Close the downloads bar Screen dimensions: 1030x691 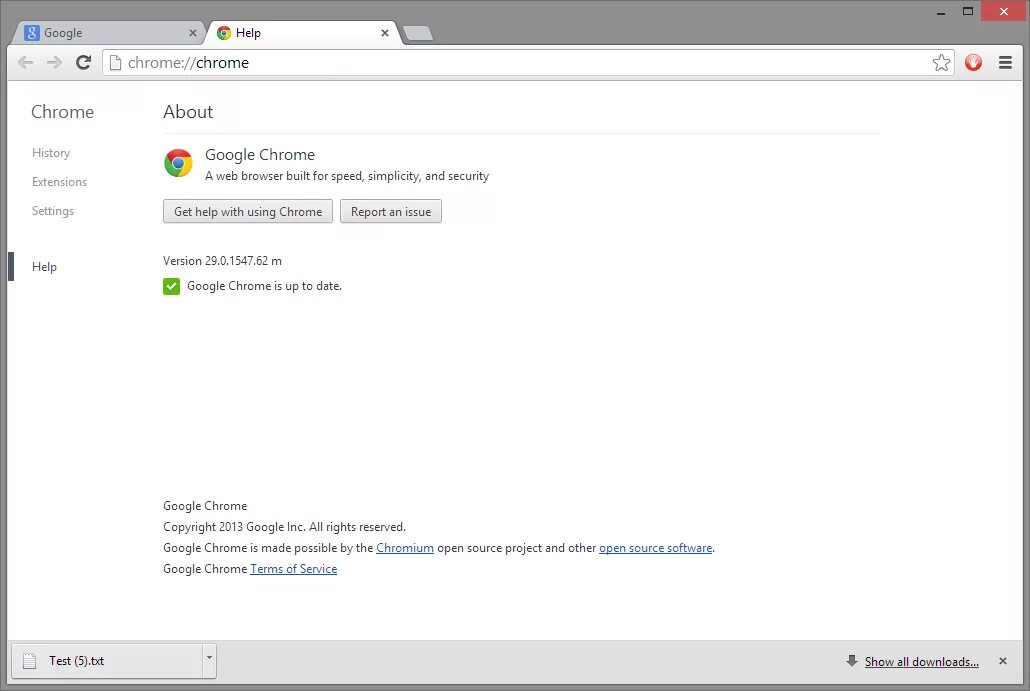point(1002,661)
